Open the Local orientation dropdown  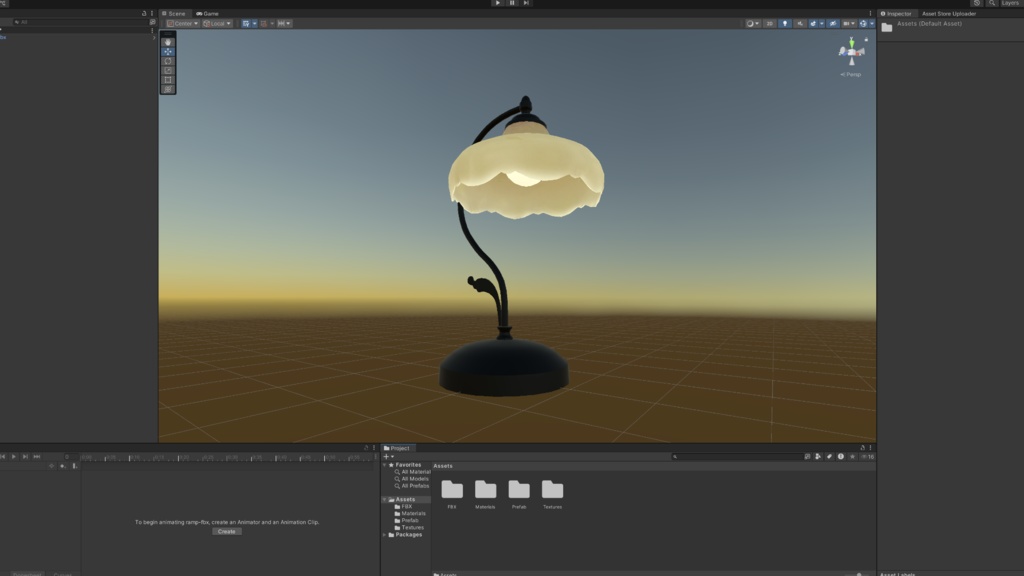pyautogui.click(x=216, y=23)
